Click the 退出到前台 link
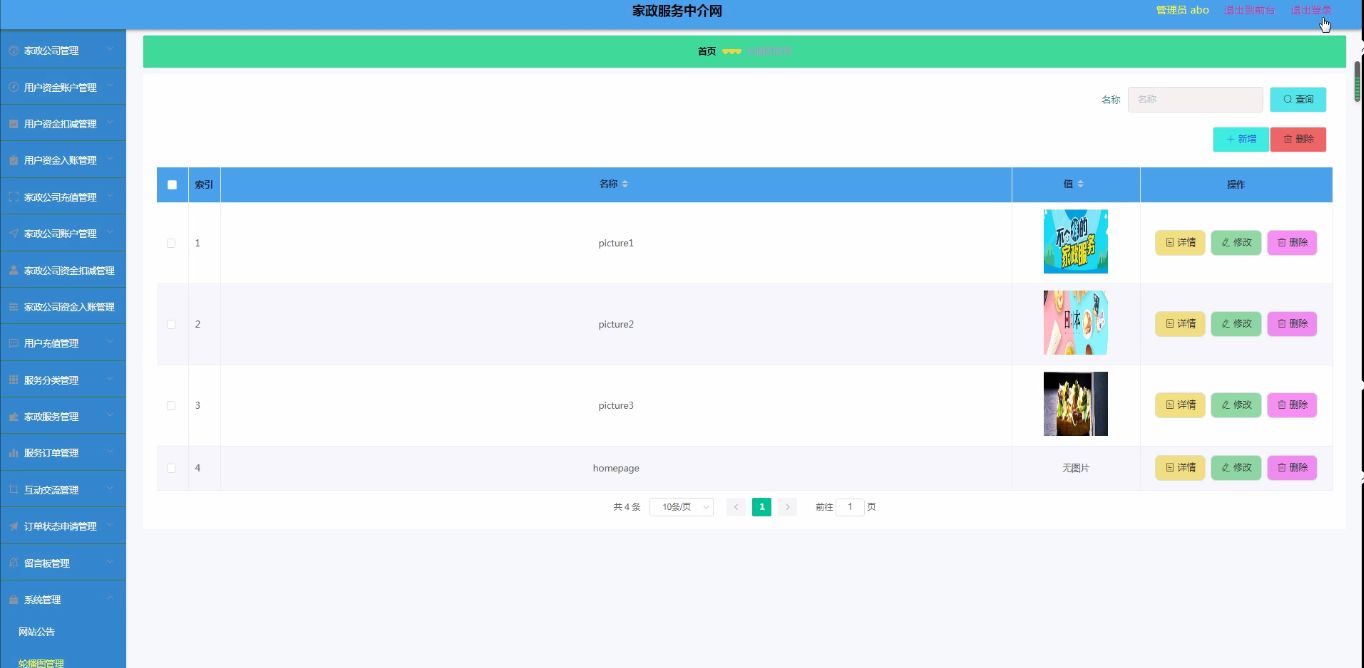 pyautogui.click(x=1250, y=10)
